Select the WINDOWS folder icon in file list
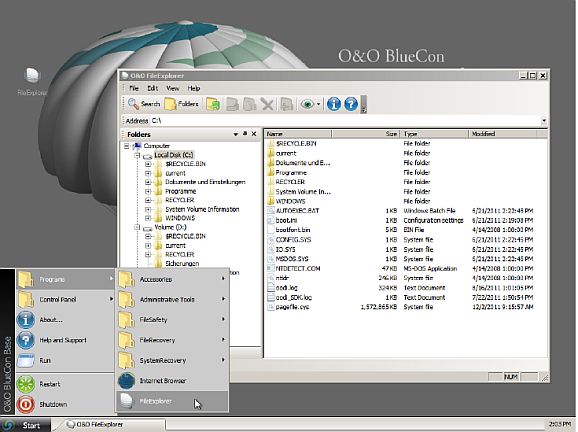The height and width of the screenshot is (432, 578). tap(270, 201)
